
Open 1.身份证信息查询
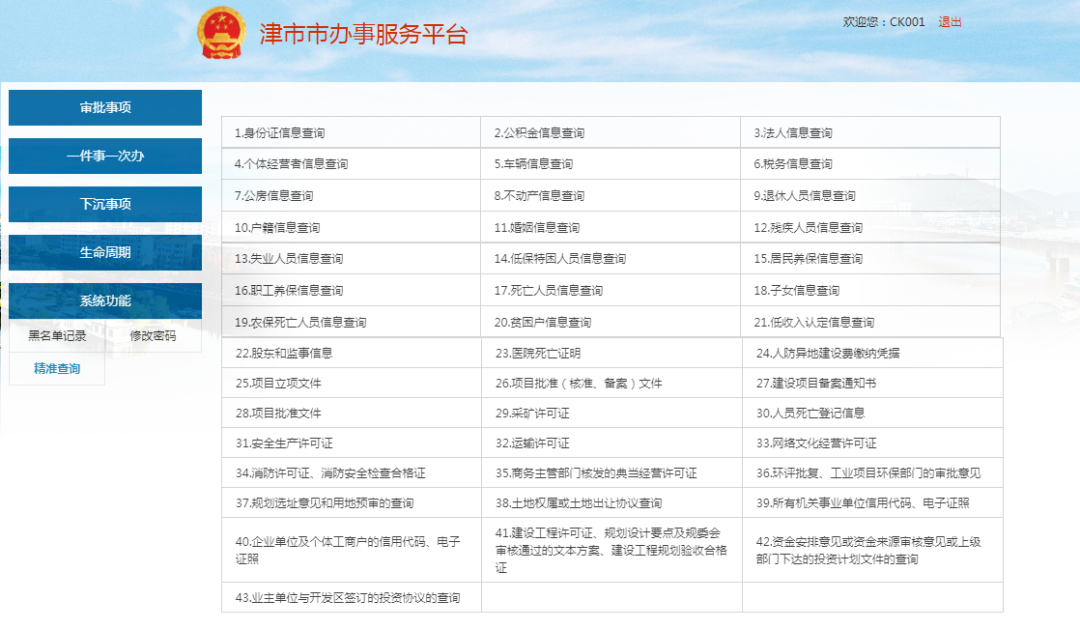(x=280, y=133)
